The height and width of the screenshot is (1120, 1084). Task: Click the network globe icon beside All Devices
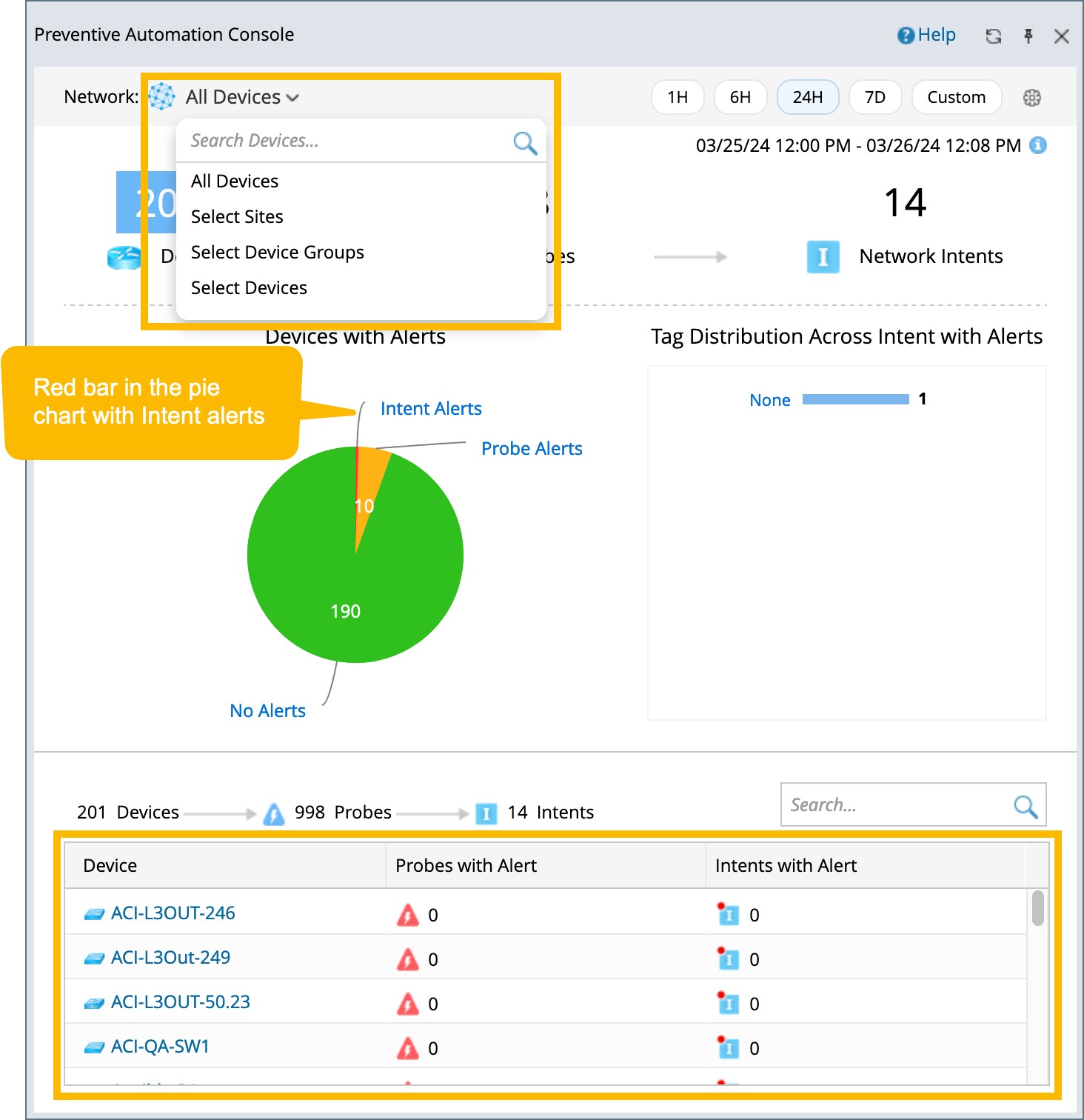click(x=159, y=96)
